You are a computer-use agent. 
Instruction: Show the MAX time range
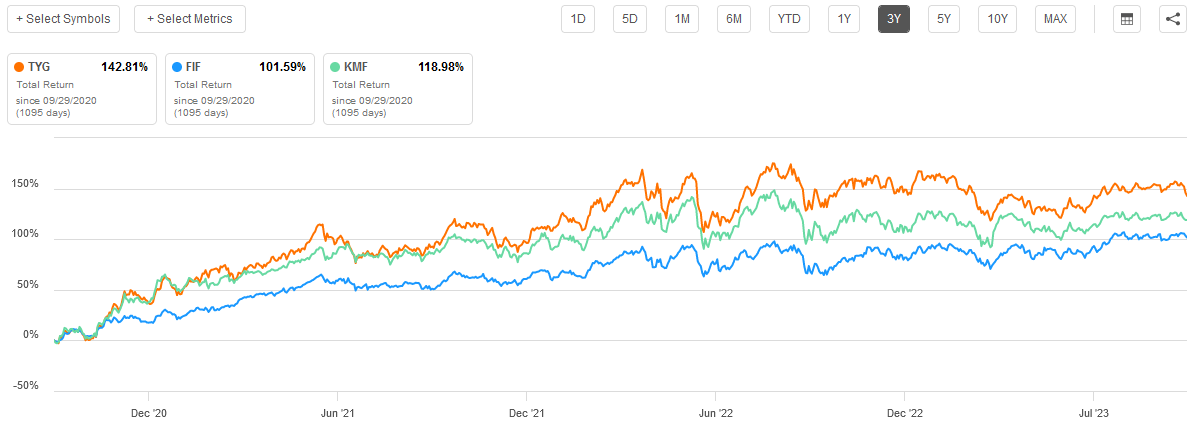(x=1055, y=19)
